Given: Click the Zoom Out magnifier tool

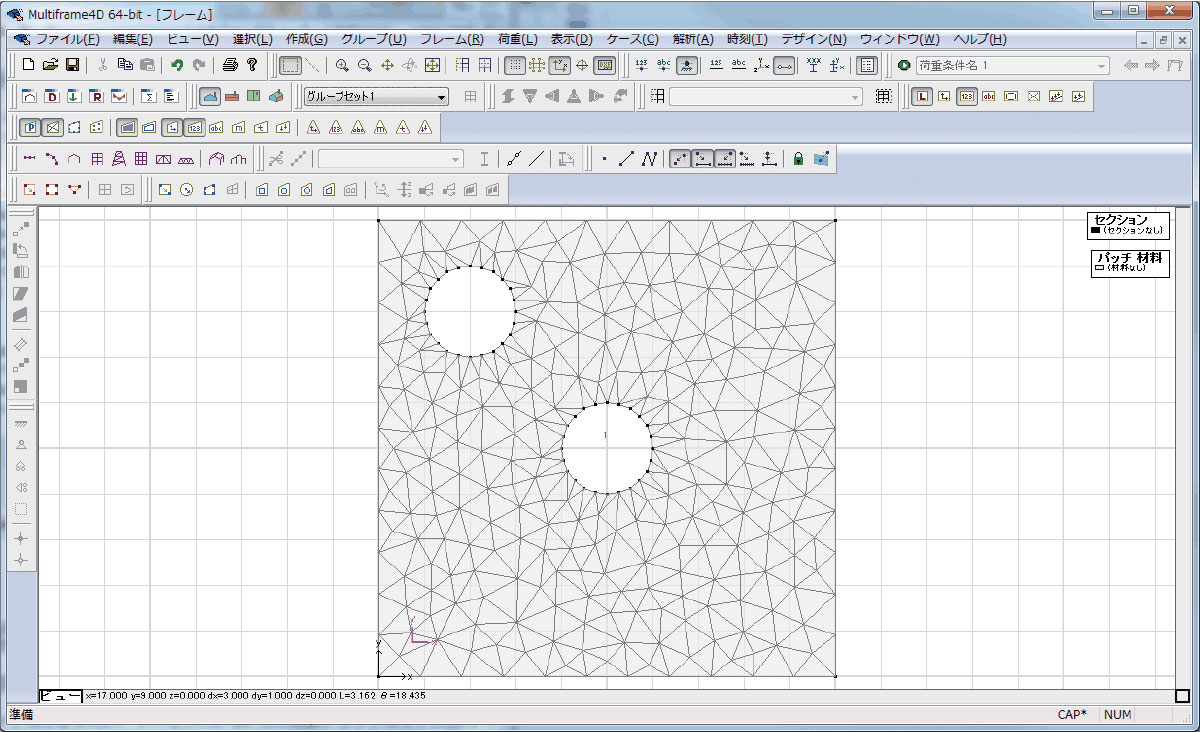Looking at the screenshot, I should tap(364, 65).
